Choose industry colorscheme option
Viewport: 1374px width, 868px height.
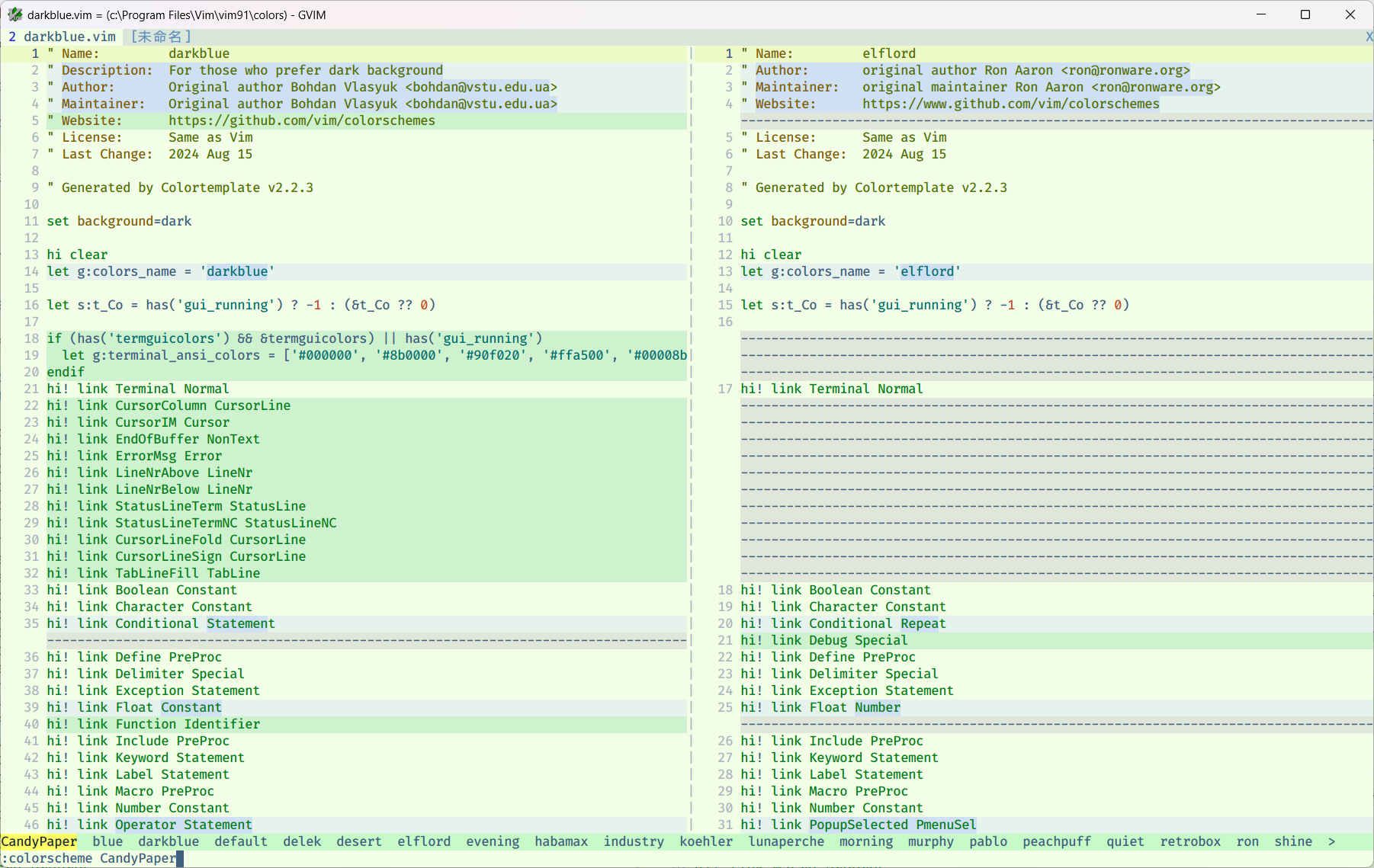634,841
